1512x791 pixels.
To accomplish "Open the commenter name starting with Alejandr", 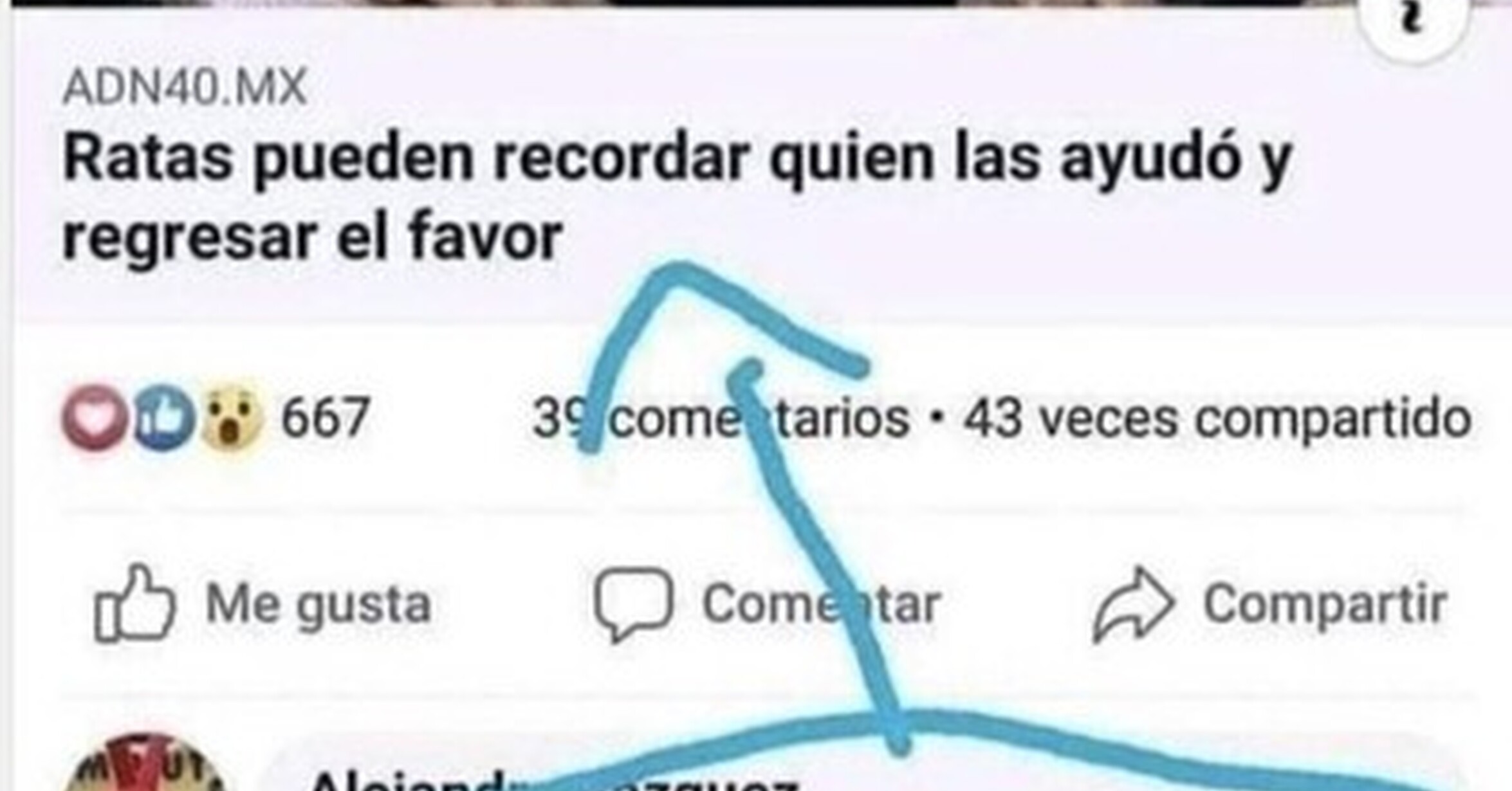I will point(553,782).
